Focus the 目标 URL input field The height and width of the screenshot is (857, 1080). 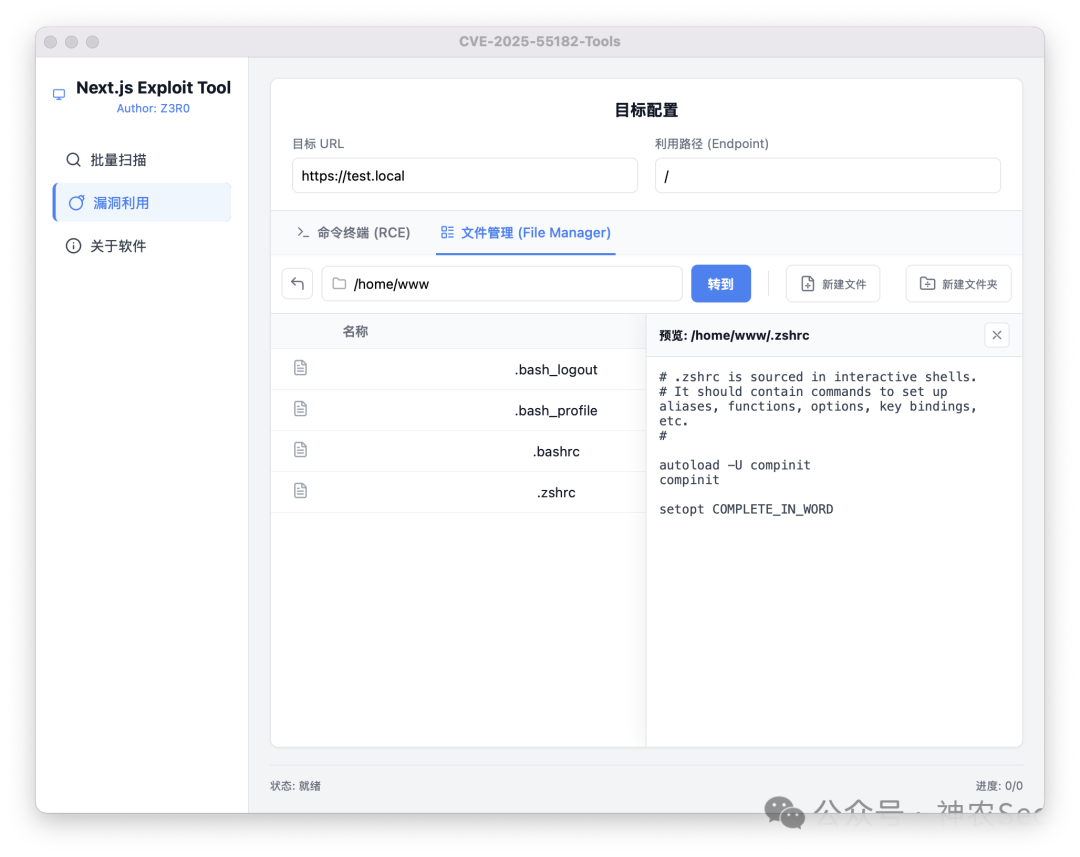tap(465, 176)
